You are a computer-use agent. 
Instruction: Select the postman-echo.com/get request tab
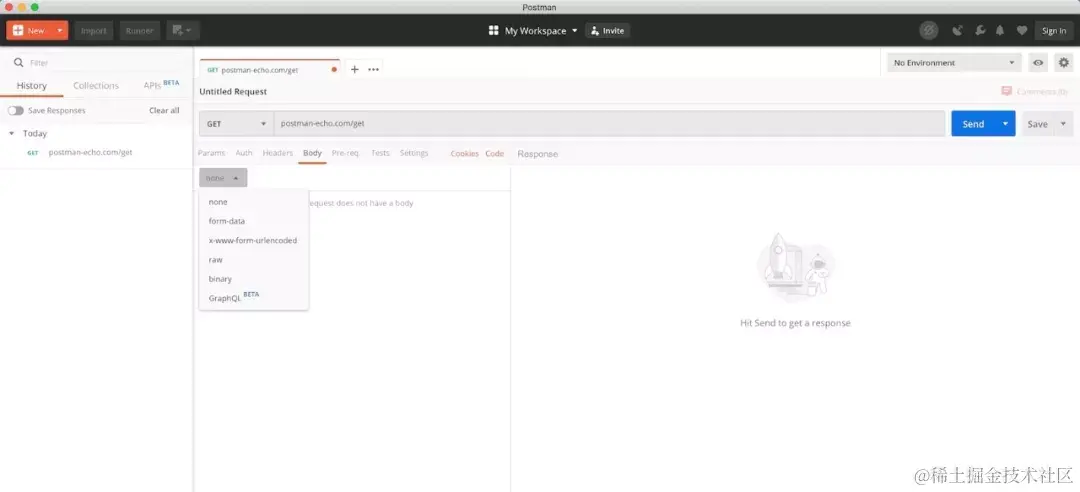(x=270, y=70)
